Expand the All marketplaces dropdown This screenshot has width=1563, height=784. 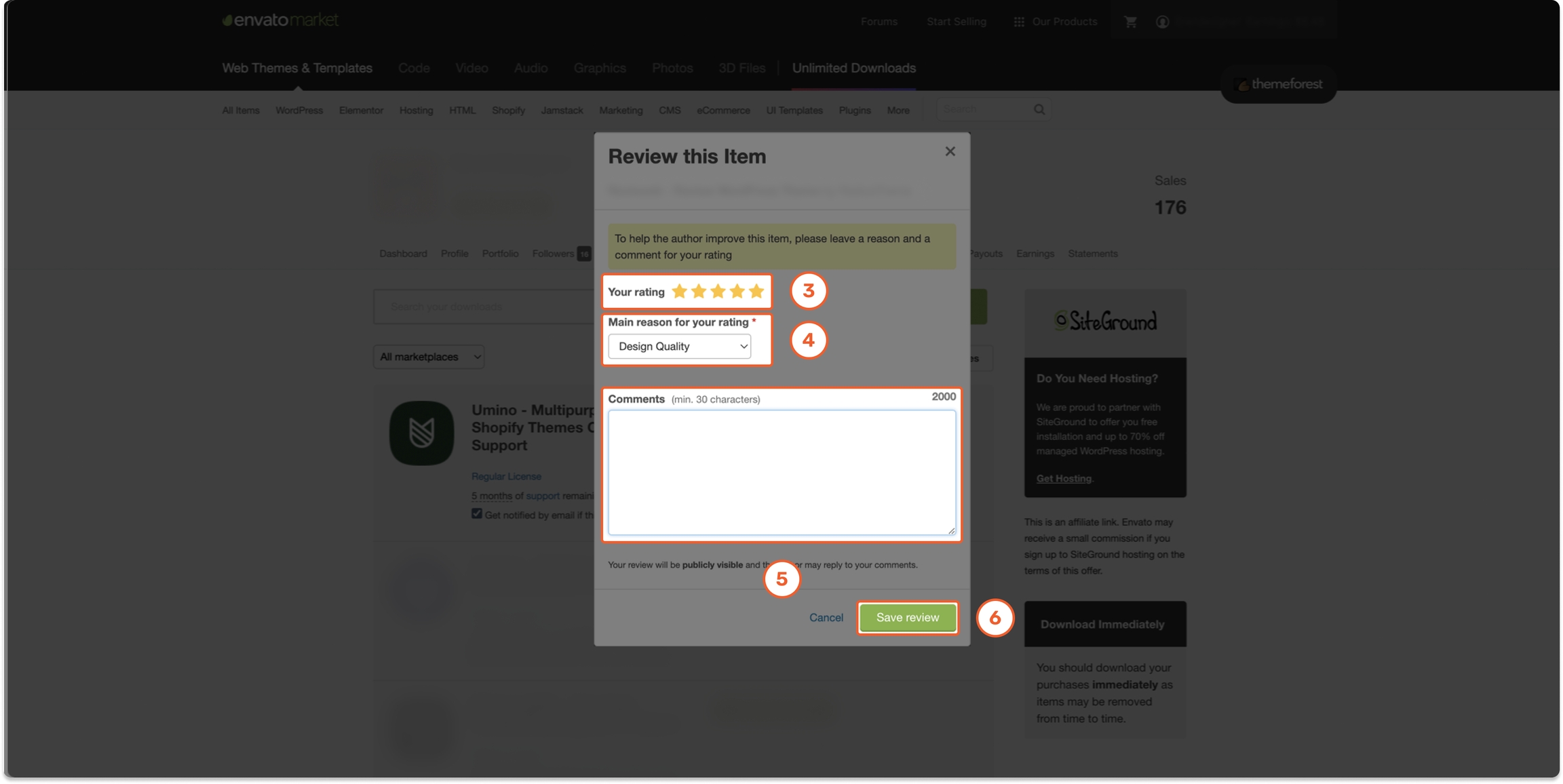point(429,357)
